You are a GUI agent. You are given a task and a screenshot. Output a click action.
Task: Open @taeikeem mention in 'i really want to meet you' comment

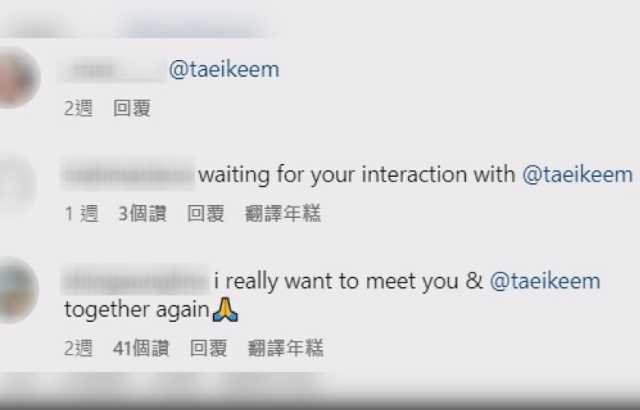pos(545,281)
